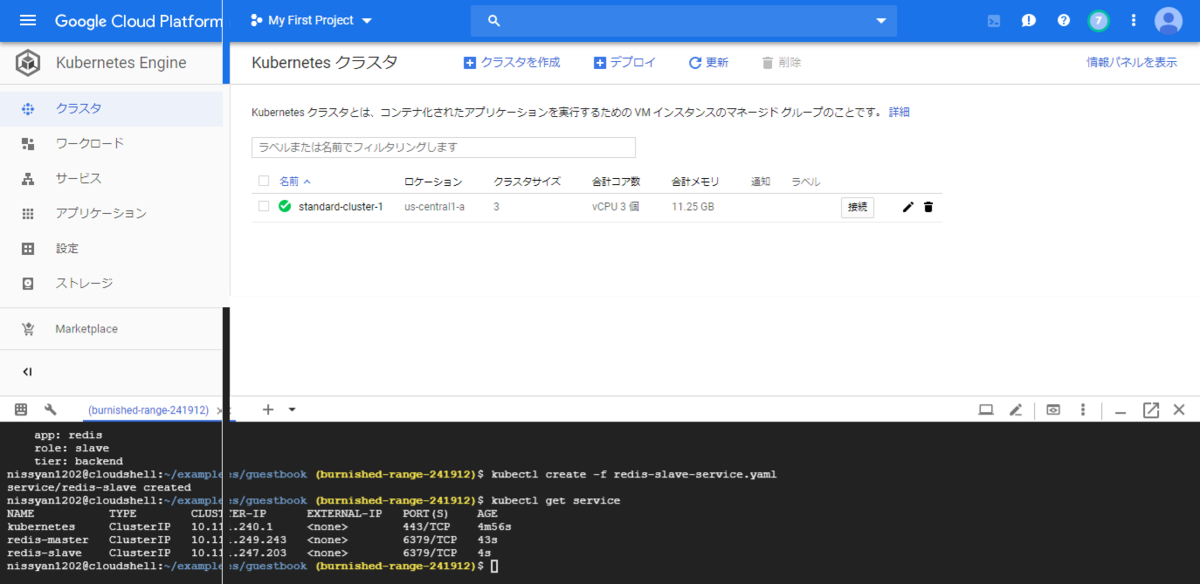
Task: Expand the search bar dropdown arrow
Action: (881, 20)
